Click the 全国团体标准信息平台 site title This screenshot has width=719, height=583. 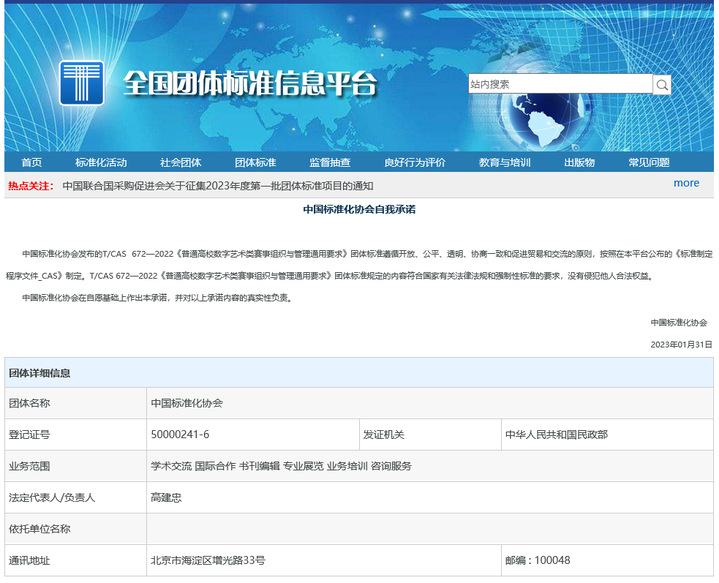250,85
